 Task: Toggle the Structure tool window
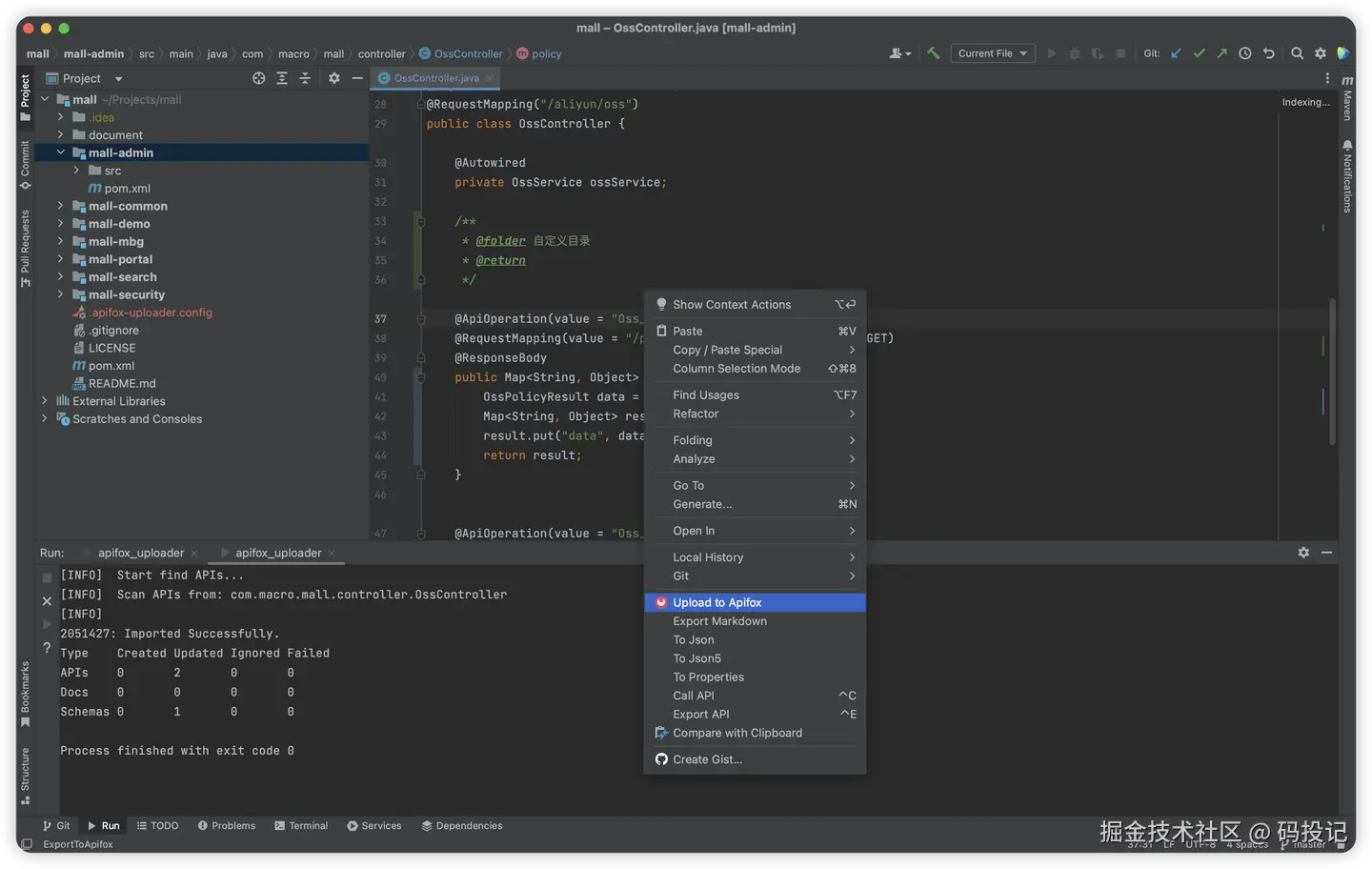pos(25,775)
